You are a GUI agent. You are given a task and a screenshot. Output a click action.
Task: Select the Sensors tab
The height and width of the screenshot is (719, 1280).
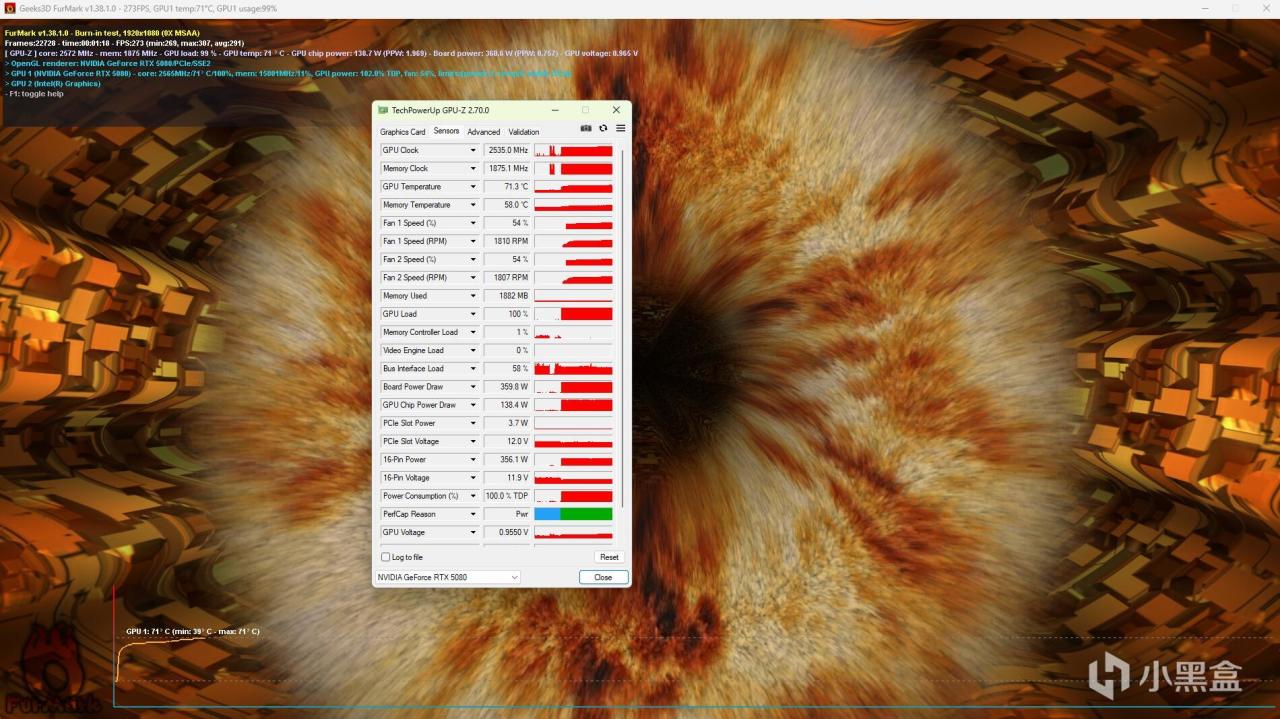tap(446, 131)
